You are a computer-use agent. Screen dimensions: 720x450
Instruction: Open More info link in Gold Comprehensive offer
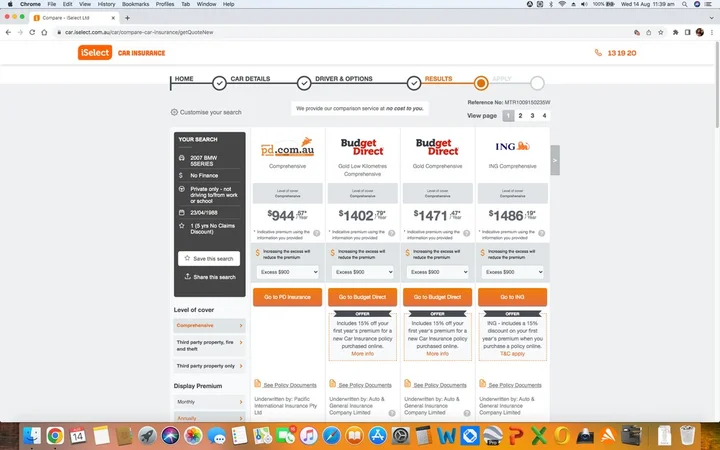tap(437, 354)
